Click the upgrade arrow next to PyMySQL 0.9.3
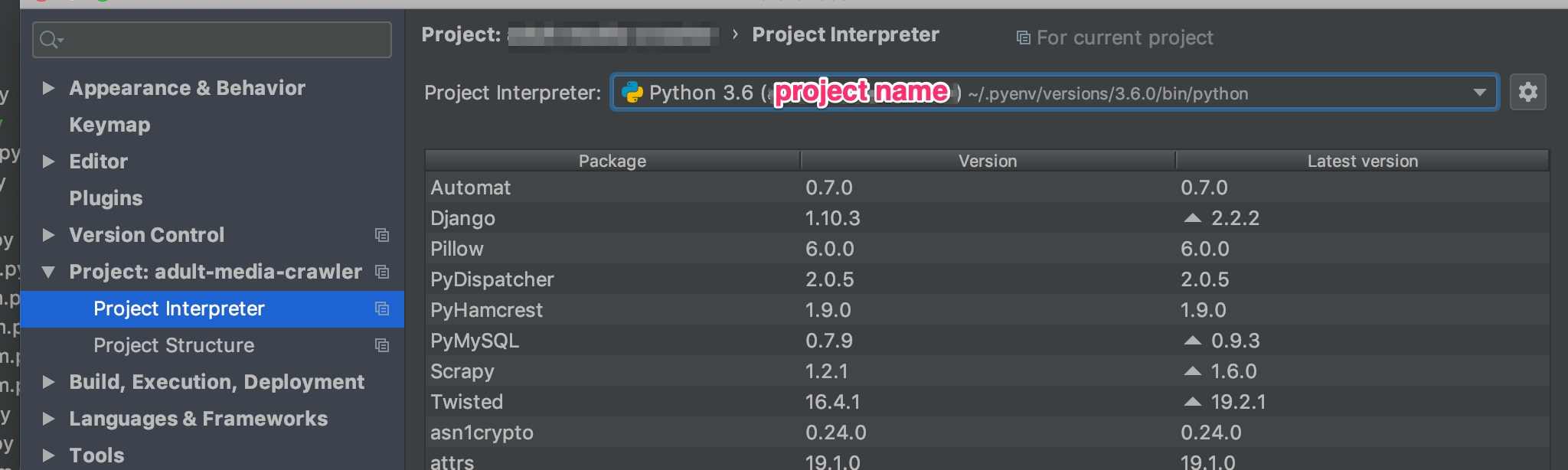1568x470 pixels. click(1192, 341)
